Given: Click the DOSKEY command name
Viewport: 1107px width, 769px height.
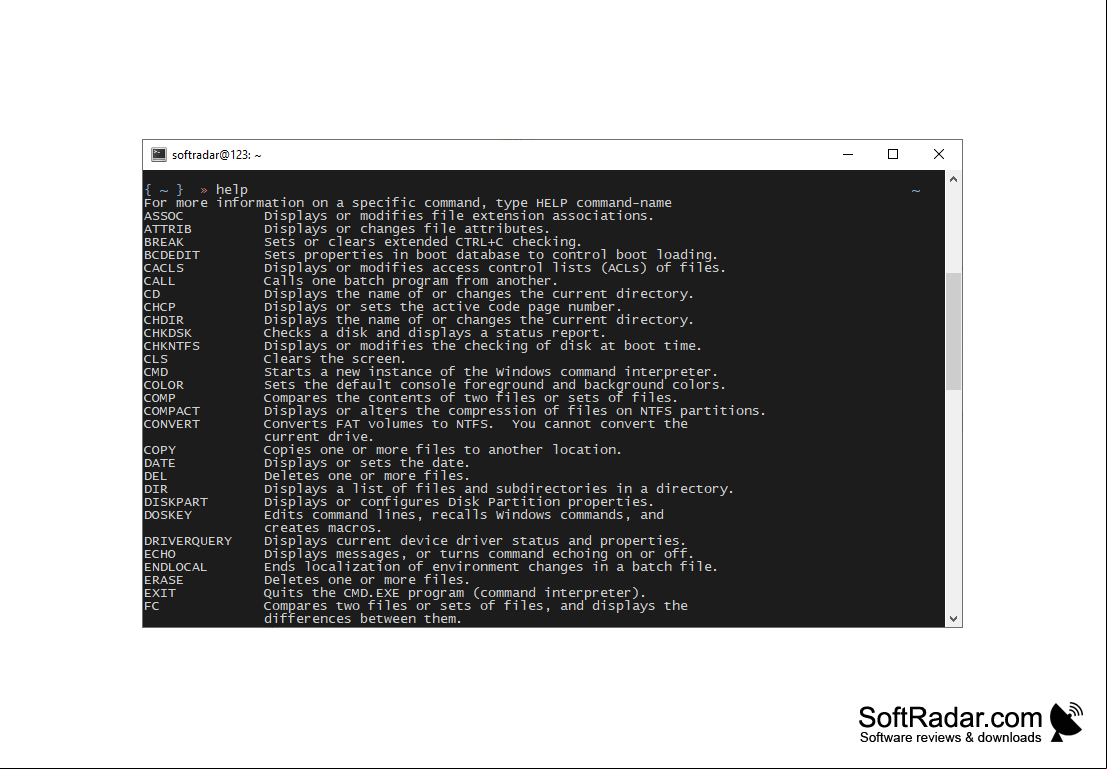Looking at the screenshot, I should click(167, 515).
